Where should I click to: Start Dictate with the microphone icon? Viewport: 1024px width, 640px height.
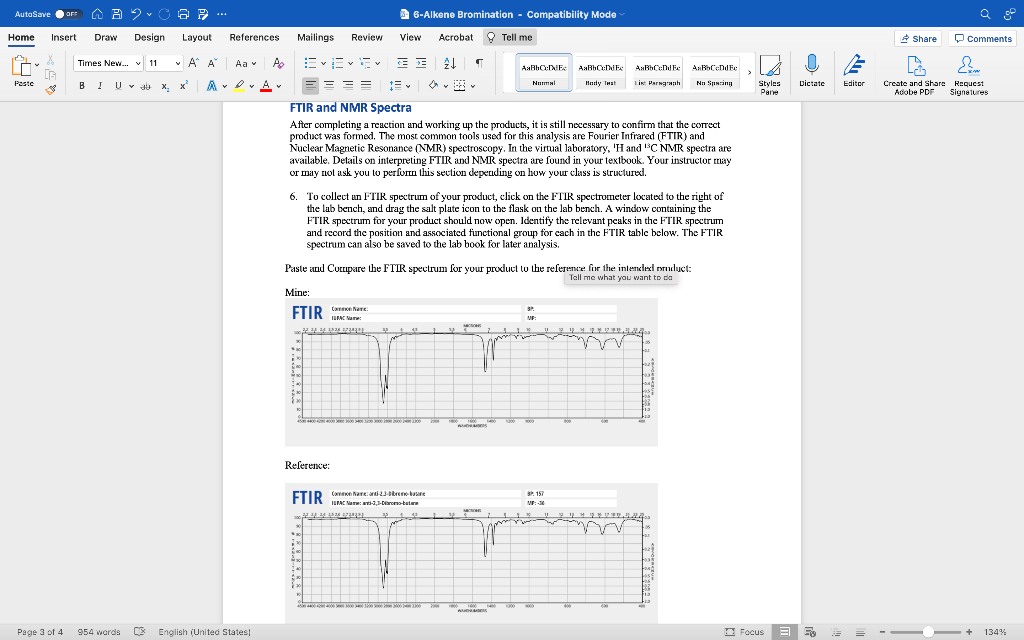click(812, 71)
